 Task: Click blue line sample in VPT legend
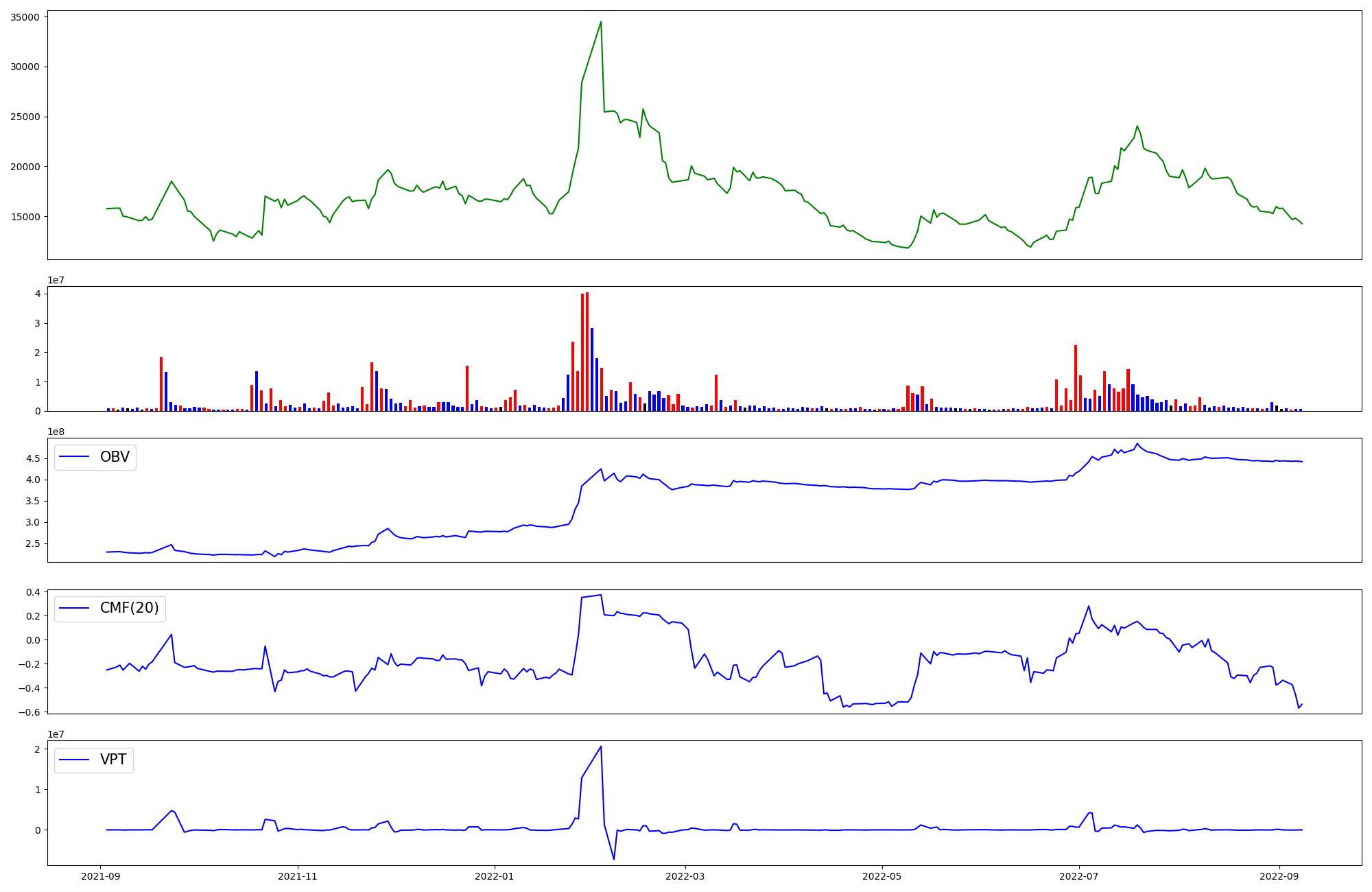pyautogui.click(x=75, y=760)
